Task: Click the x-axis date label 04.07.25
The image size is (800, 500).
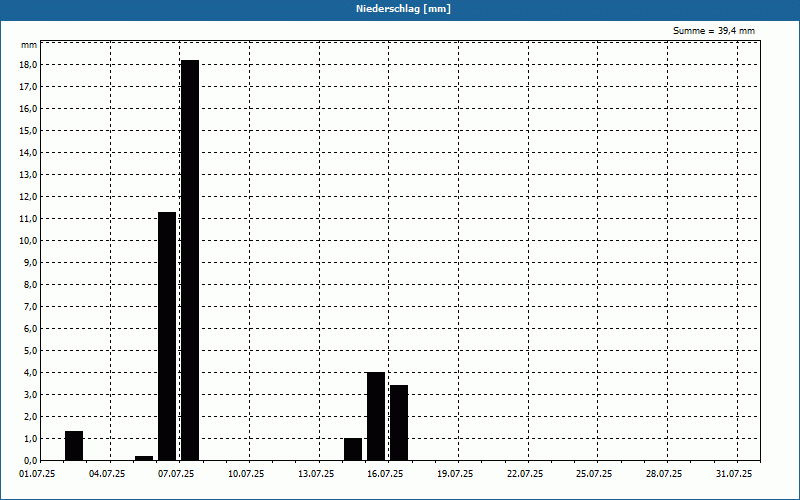Action: (x=107, y=474)
